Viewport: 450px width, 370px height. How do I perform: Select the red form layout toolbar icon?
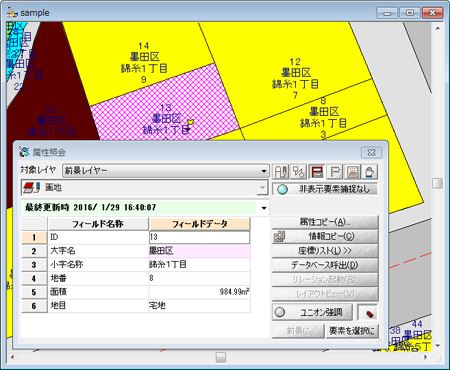point(317,172)
